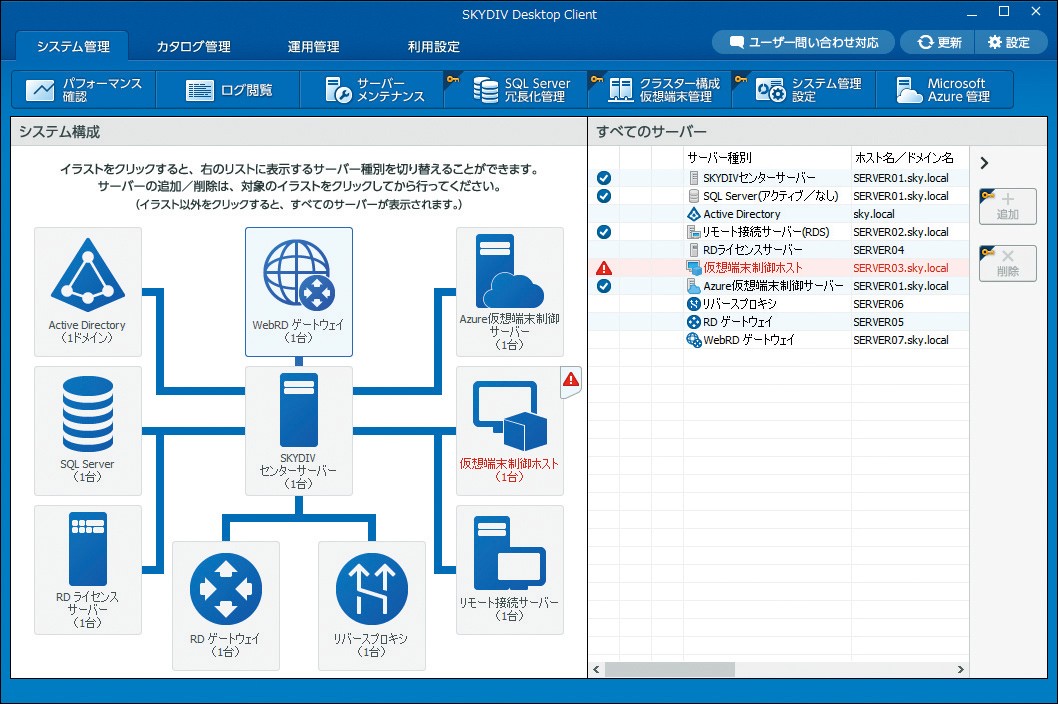Viewport: 1058px width, 704px height.
Task: Select the SQL Server database illustration
Action: click(x=88, y=431)
